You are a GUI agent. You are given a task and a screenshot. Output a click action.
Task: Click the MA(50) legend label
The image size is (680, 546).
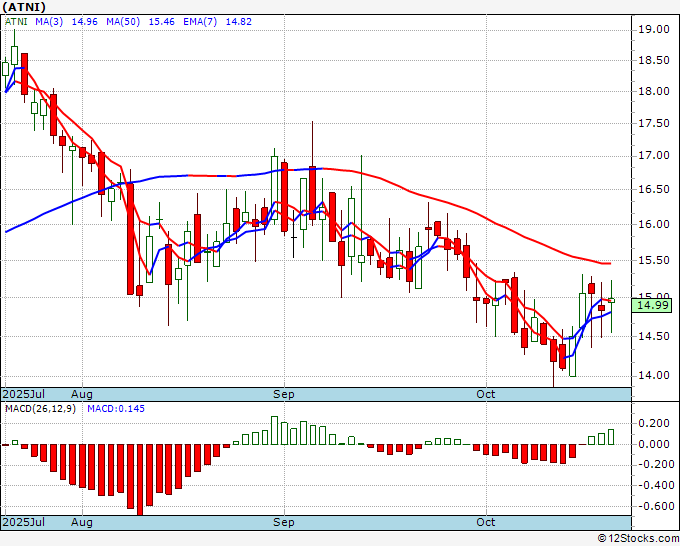coord(123,22)
